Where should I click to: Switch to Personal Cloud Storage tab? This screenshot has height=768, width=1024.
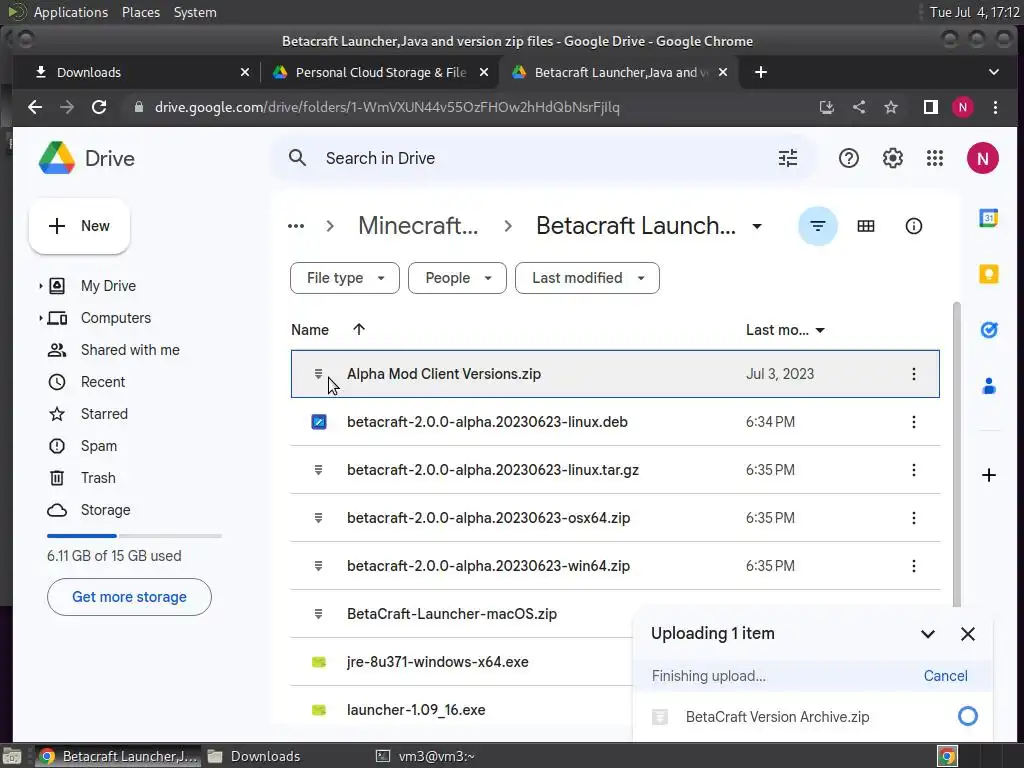click(380, 72)
